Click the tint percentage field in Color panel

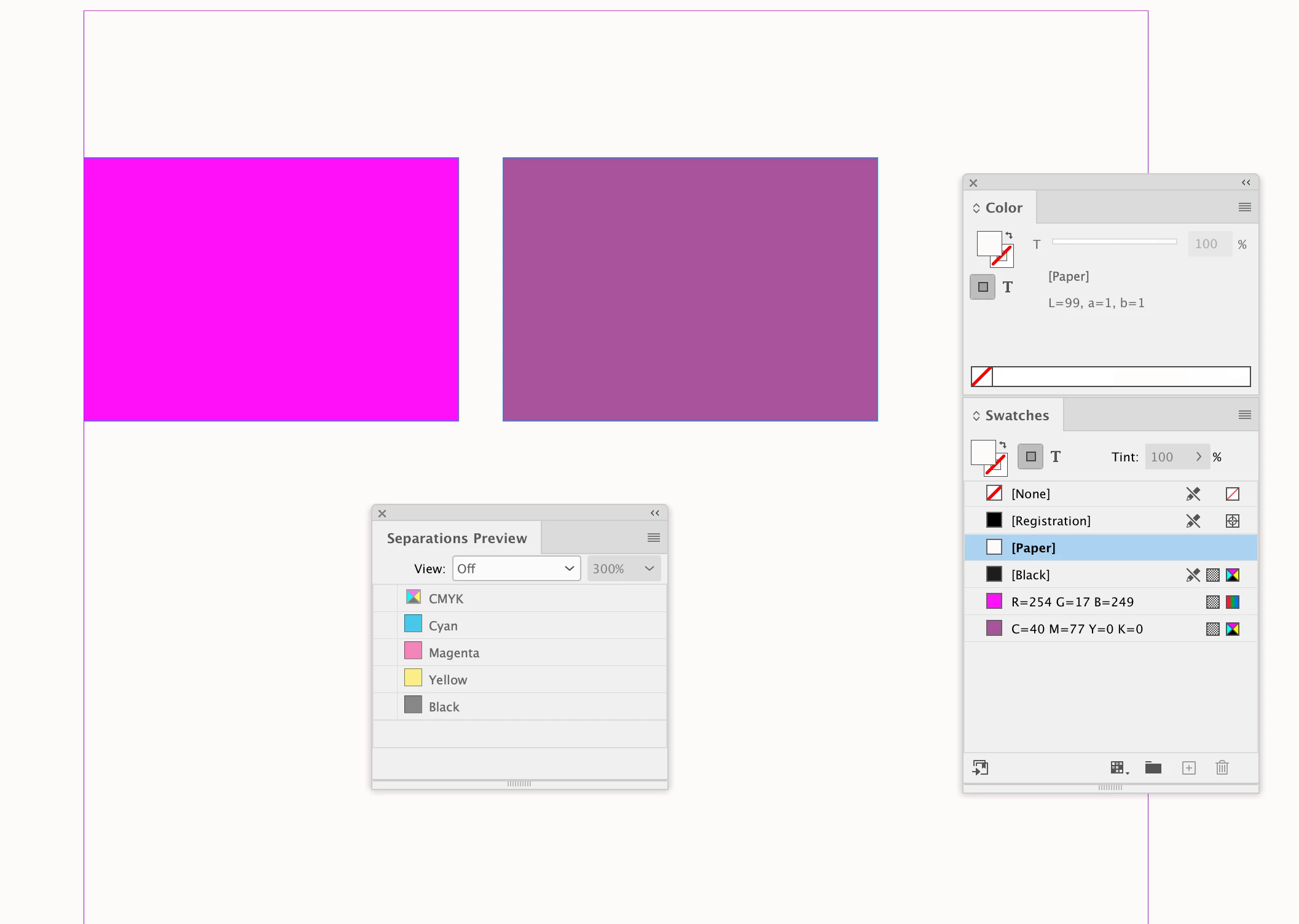click(1209, 245)
